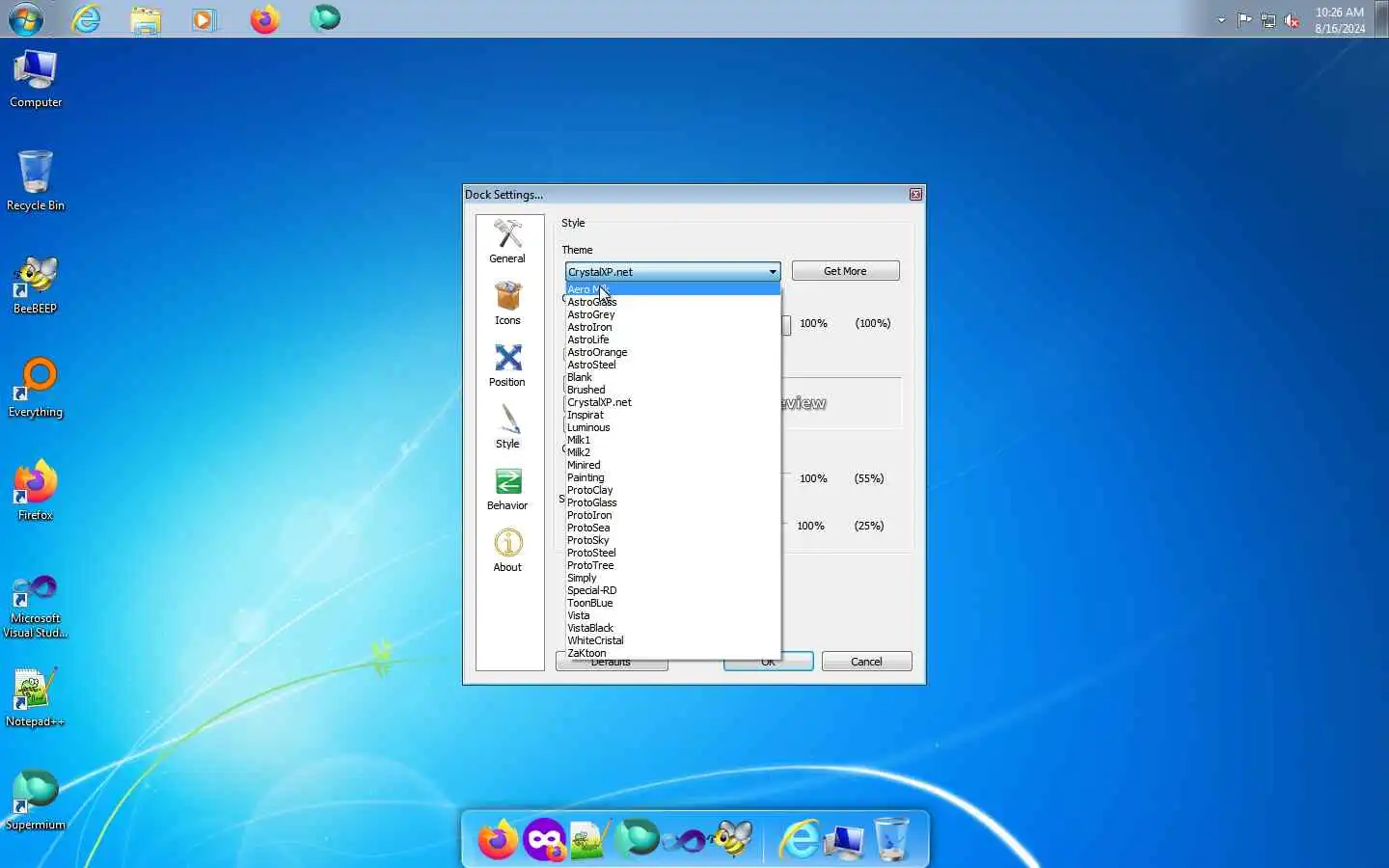This screenshot has height=868, width=1389.
Task: Collapse the Theme combo box arrow
Action: (773, 272)
